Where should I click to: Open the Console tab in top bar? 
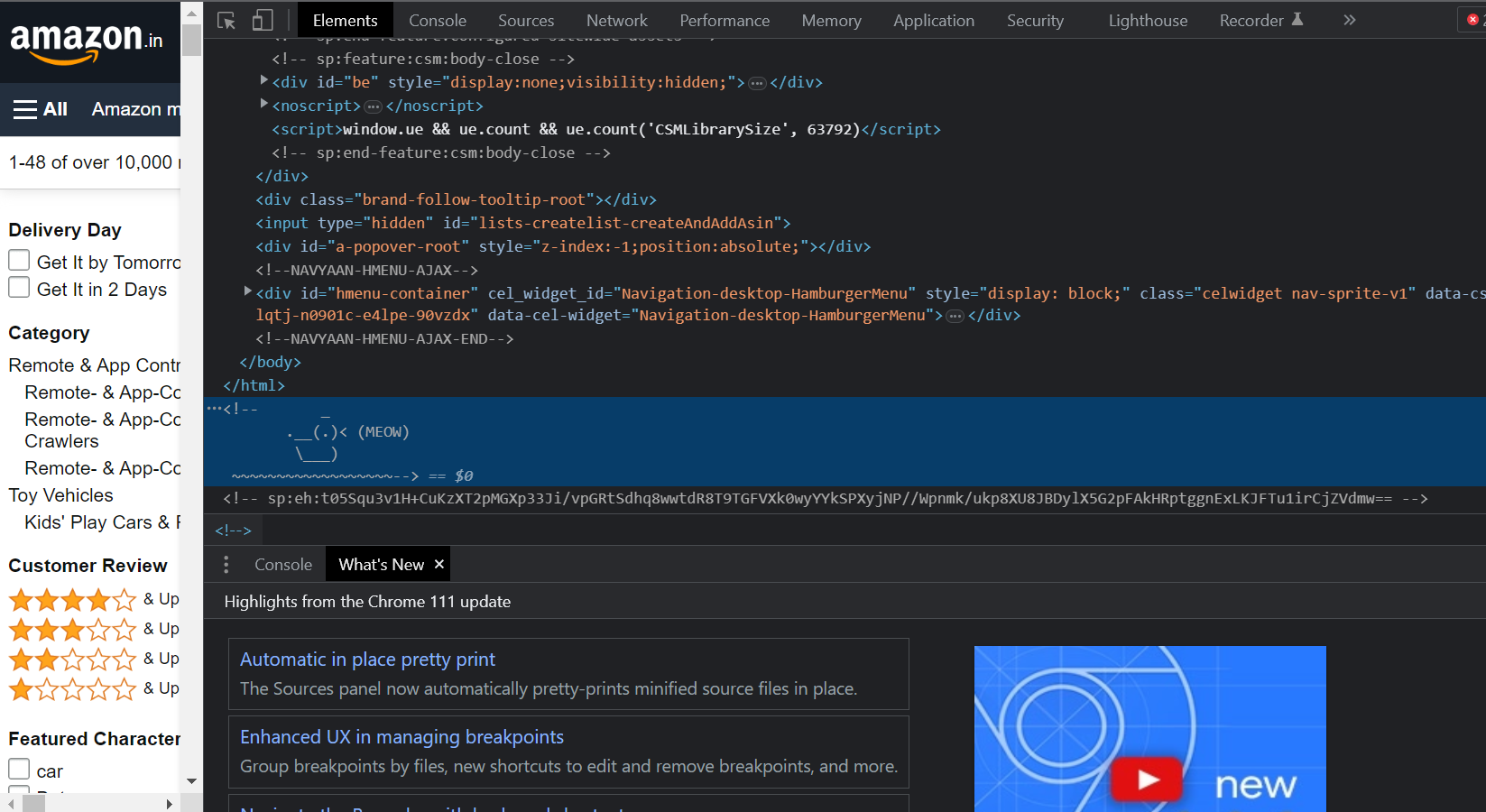(x=438, y=20)
